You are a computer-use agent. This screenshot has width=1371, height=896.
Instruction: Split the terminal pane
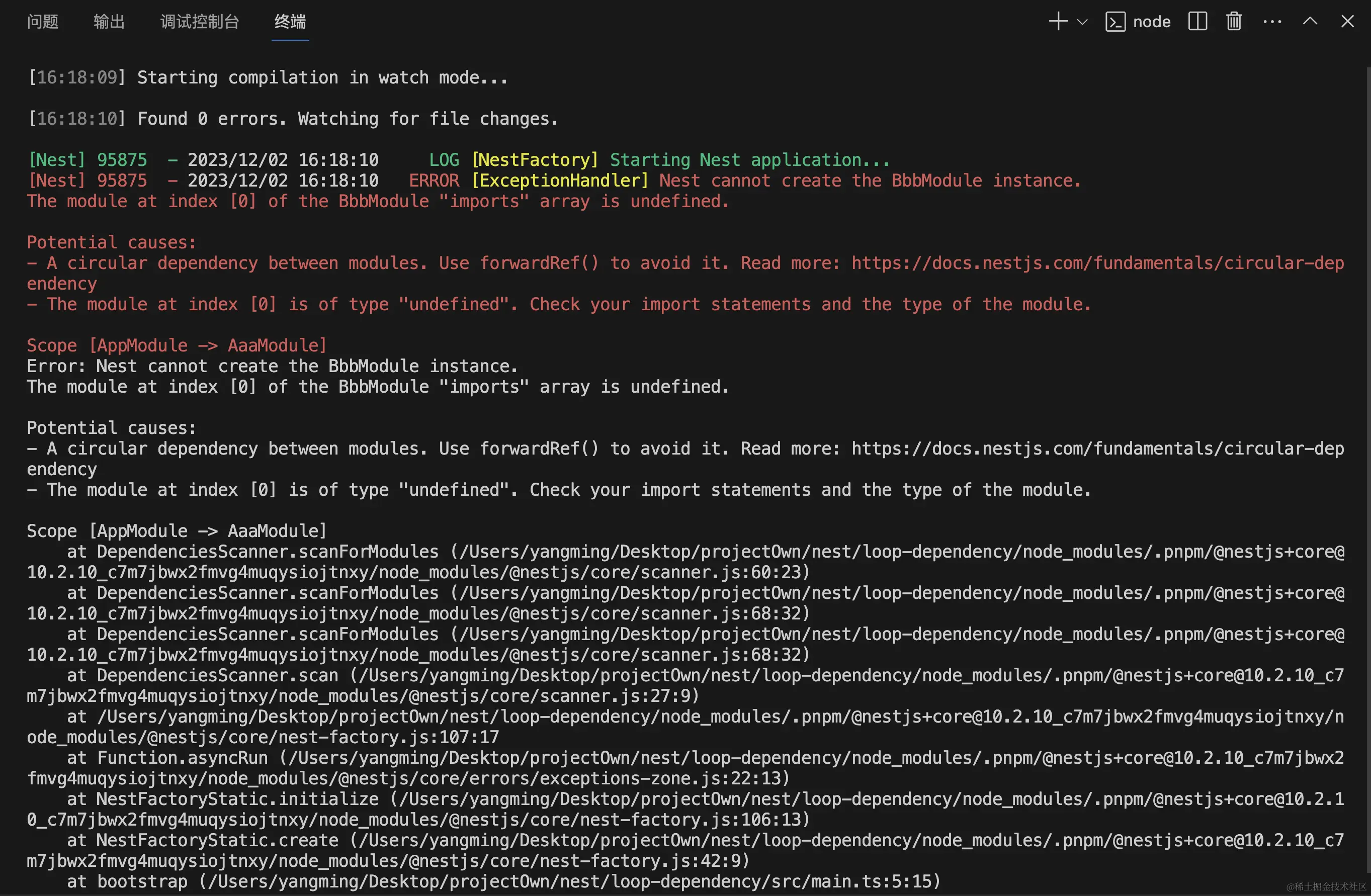click(x=1197, y=22)
